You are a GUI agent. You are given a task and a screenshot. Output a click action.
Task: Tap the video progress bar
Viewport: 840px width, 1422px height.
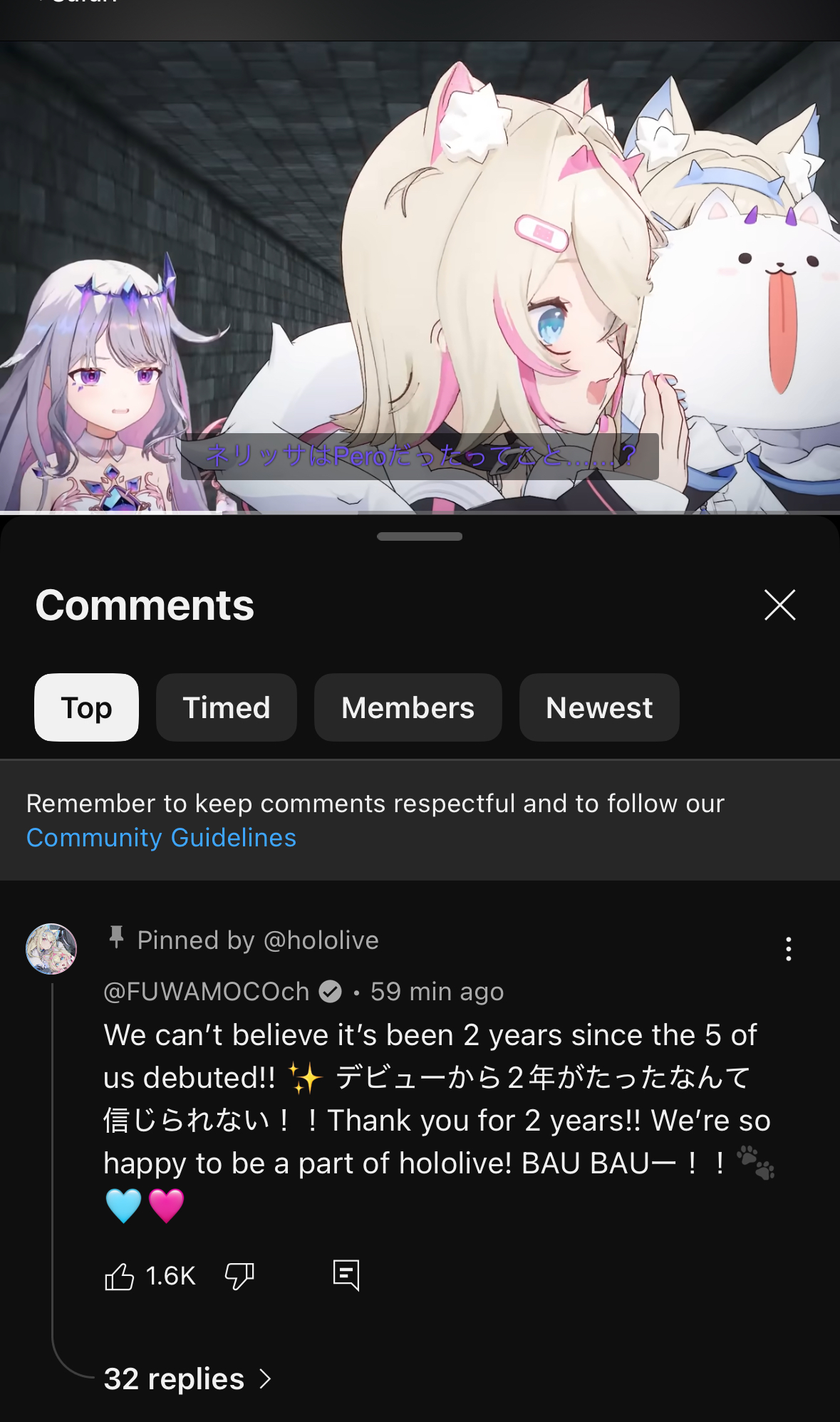tap(420, 512)
